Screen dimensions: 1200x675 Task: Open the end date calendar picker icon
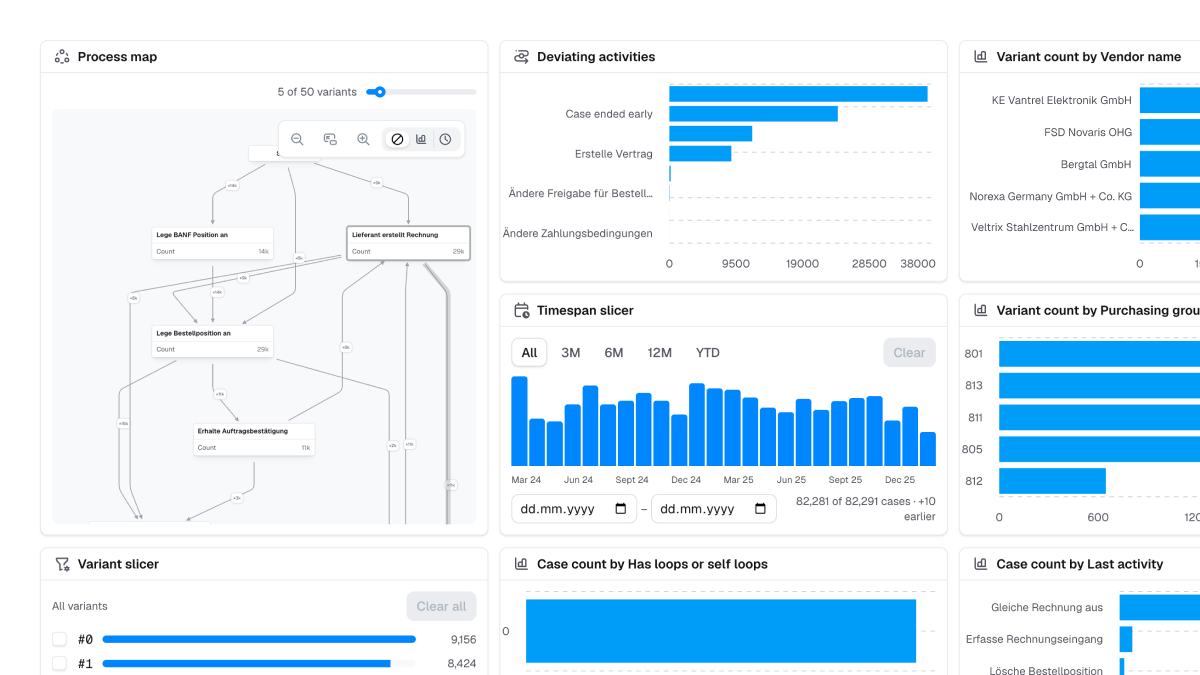pos(760,509)
